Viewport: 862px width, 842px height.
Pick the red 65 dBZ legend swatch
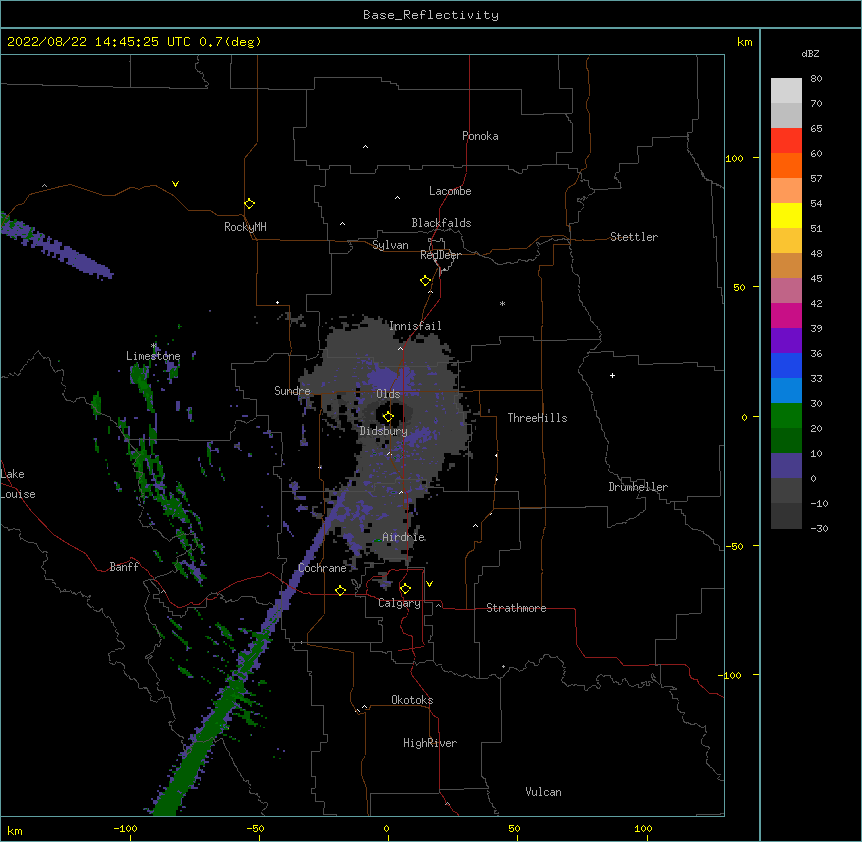pyautogui.click(x=786, y=141)
